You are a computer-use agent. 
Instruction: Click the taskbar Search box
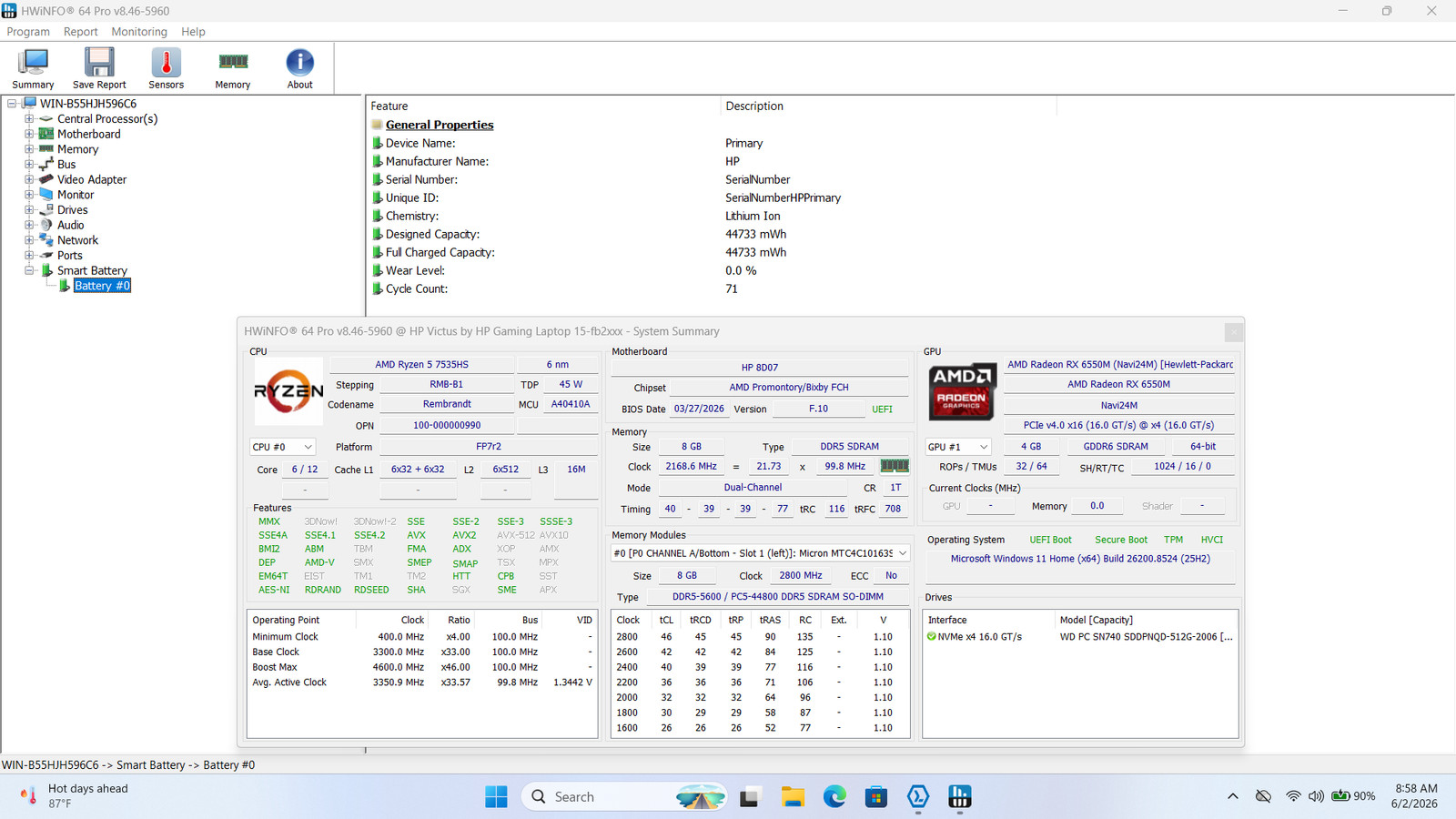point(625,797)
